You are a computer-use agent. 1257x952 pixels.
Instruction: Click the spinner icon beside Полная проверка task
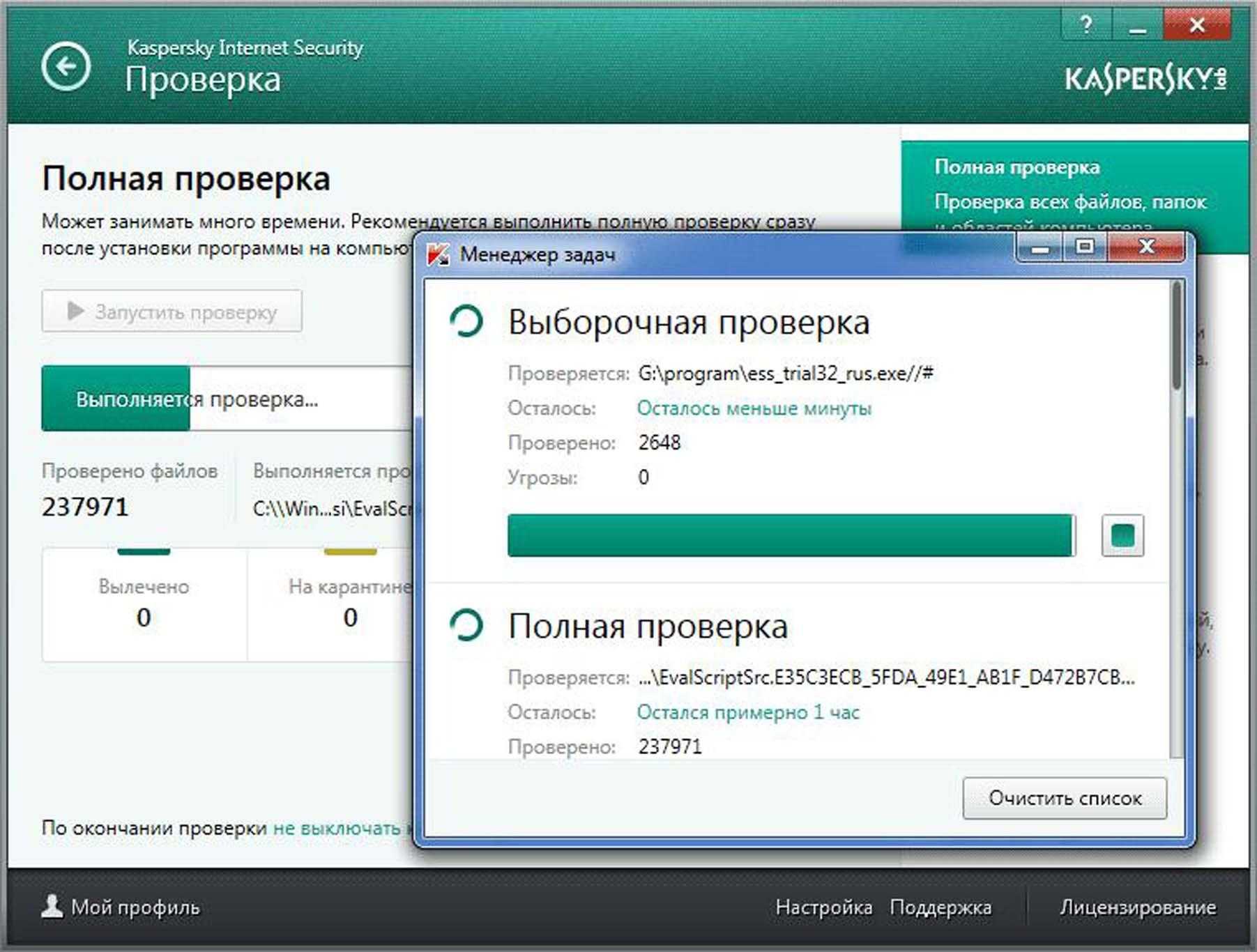coord(466,625)
